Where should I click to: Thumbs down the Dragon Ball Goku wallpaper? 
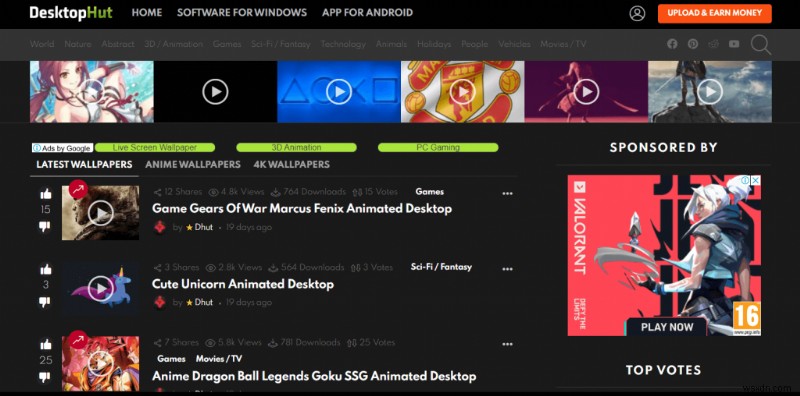45,377
